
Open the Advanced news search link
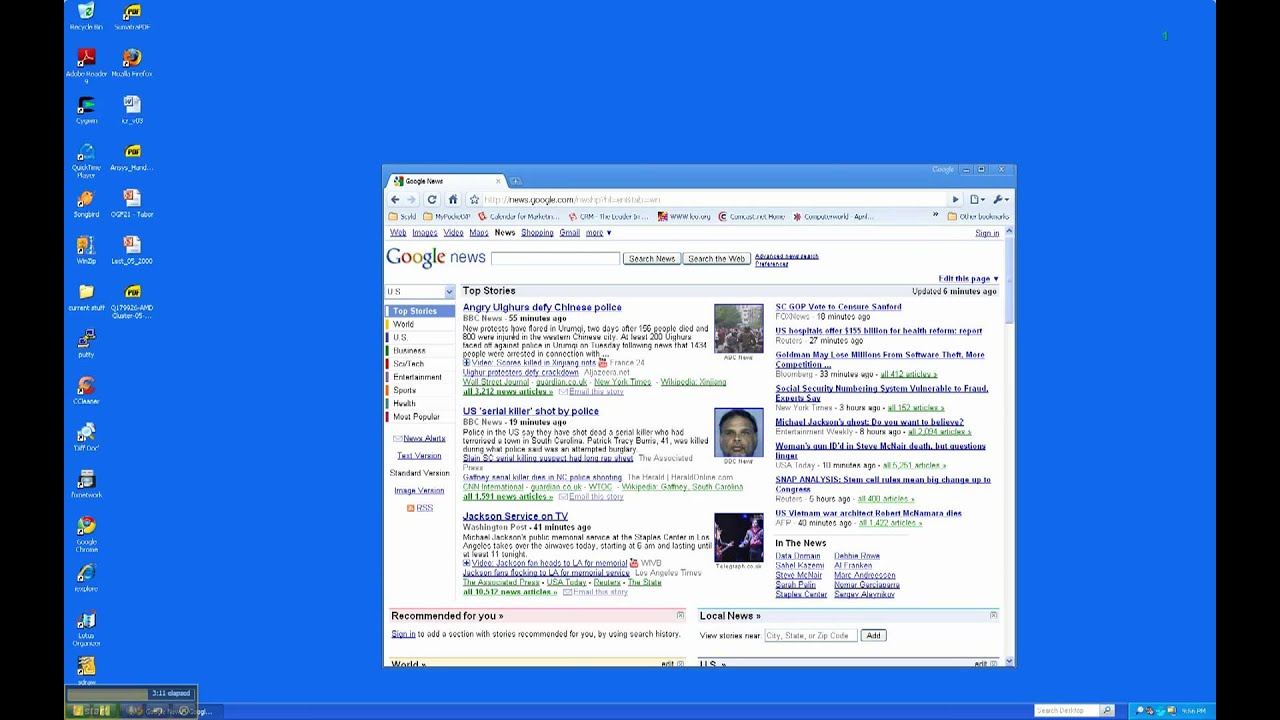click(x=787, y=256)
